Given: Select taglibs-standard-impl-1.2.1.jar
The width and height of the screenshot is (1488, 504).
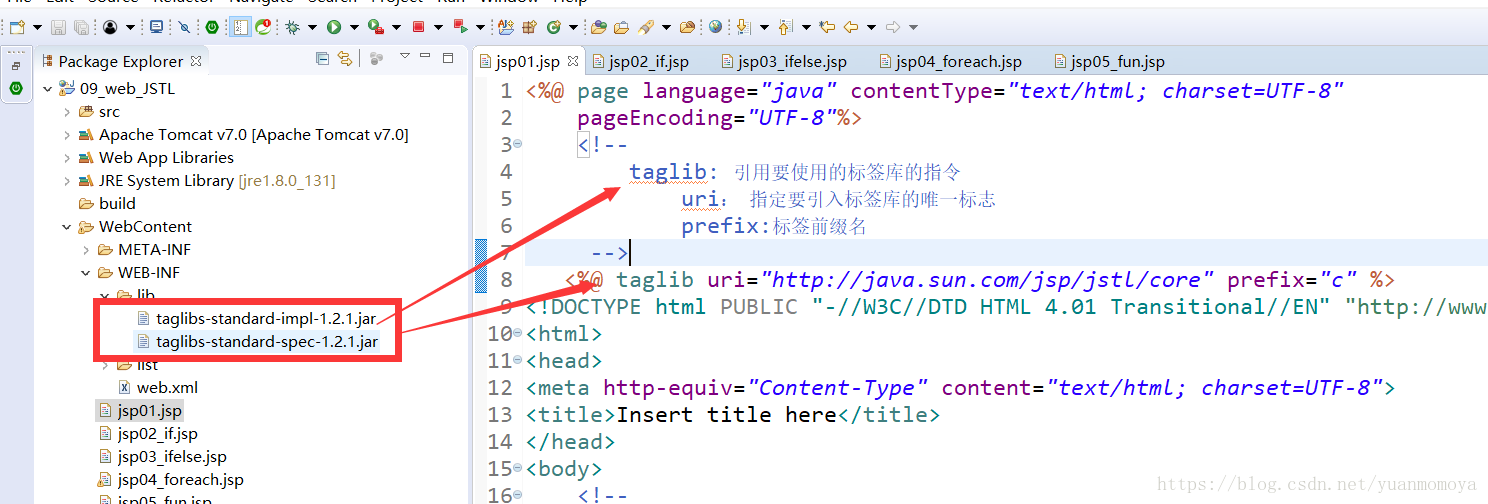Looking at the screenshot, I should click(257, 319).
